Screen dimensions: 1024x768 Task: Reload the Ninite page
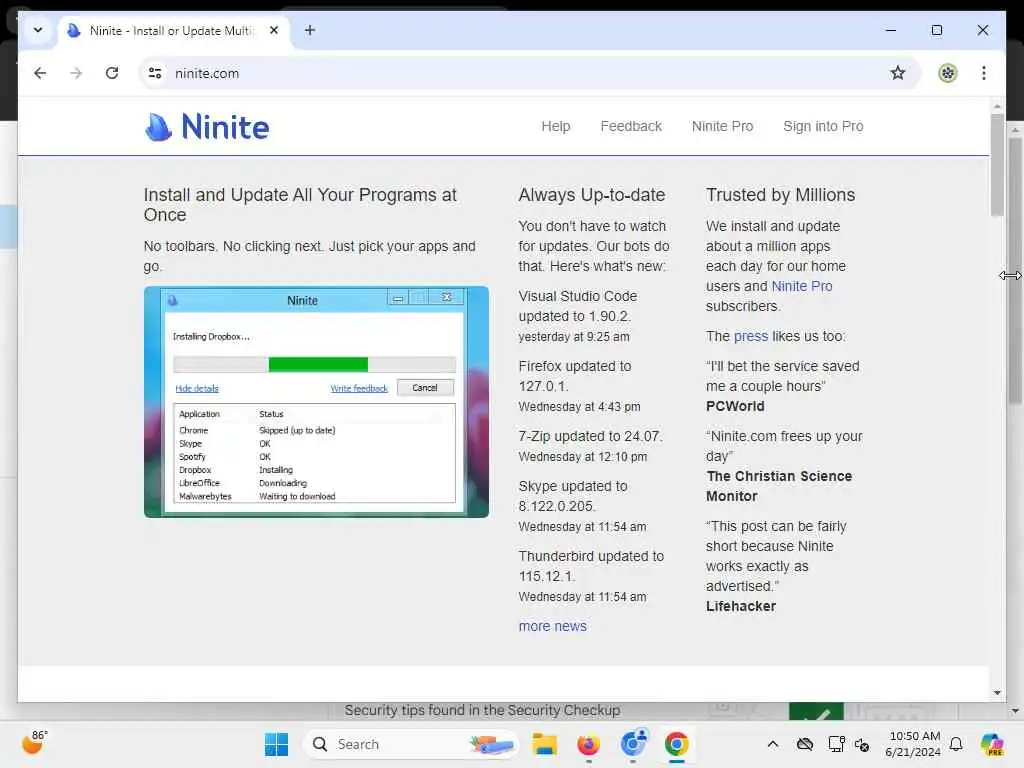coord(112,73)
